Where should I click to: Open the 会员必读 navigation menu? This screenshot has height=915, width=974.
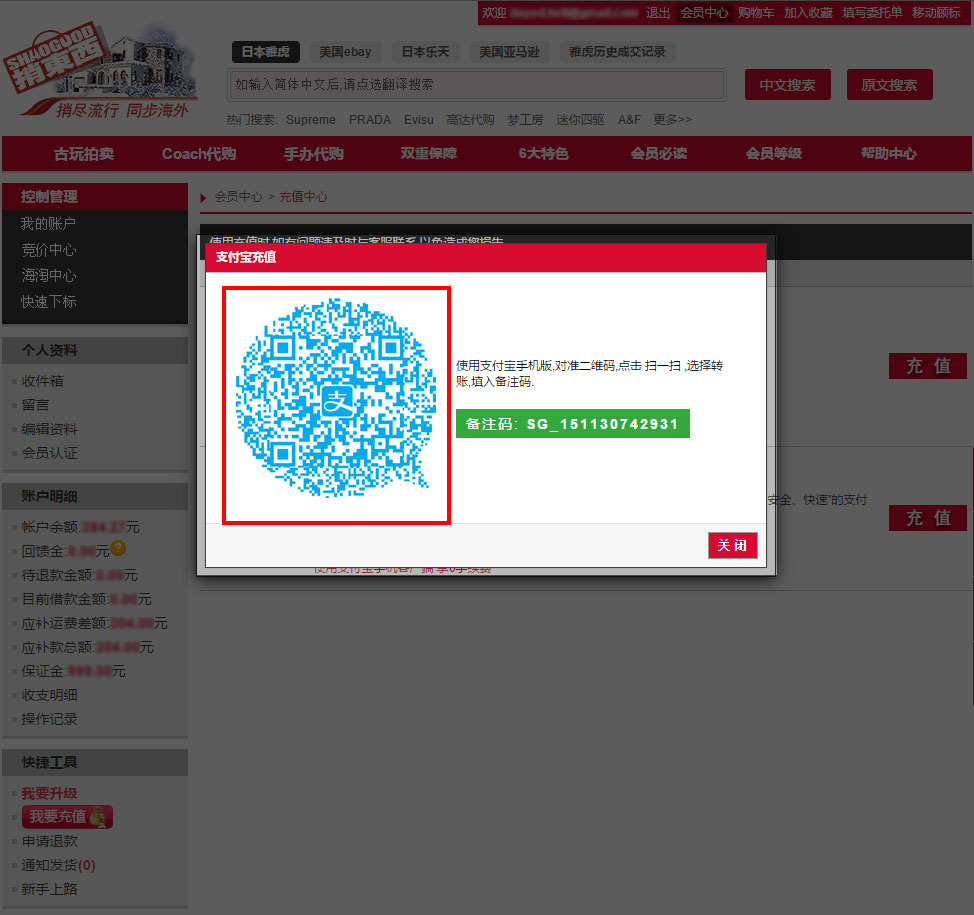[x=659, y=153]
